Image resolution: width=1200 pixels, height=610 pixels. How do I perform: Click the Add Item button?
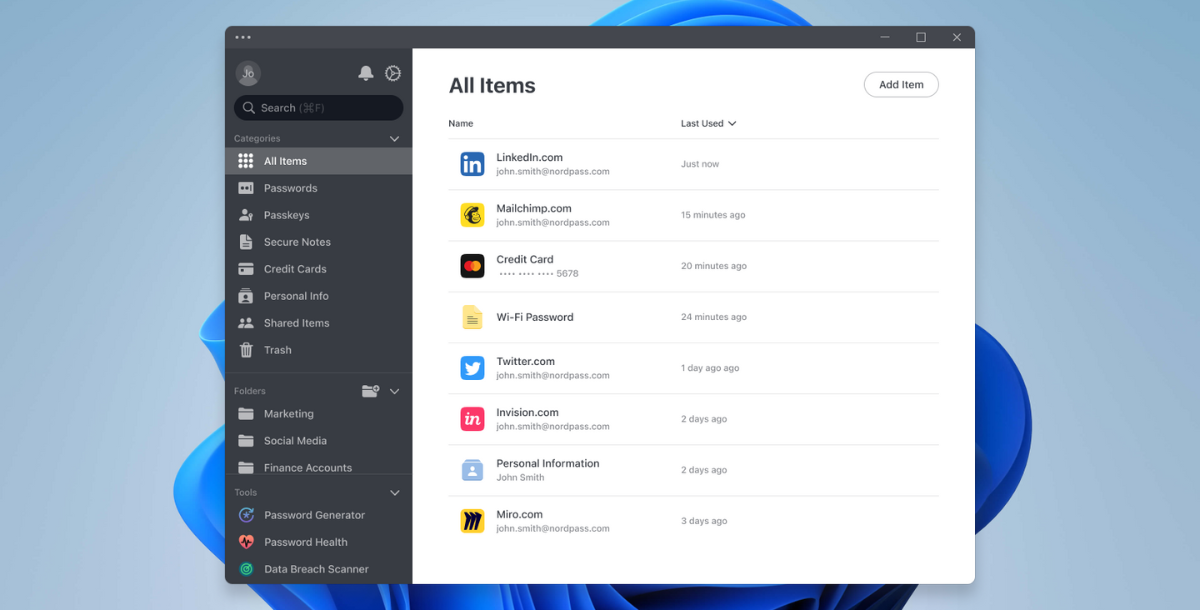[x=900, y=85]
